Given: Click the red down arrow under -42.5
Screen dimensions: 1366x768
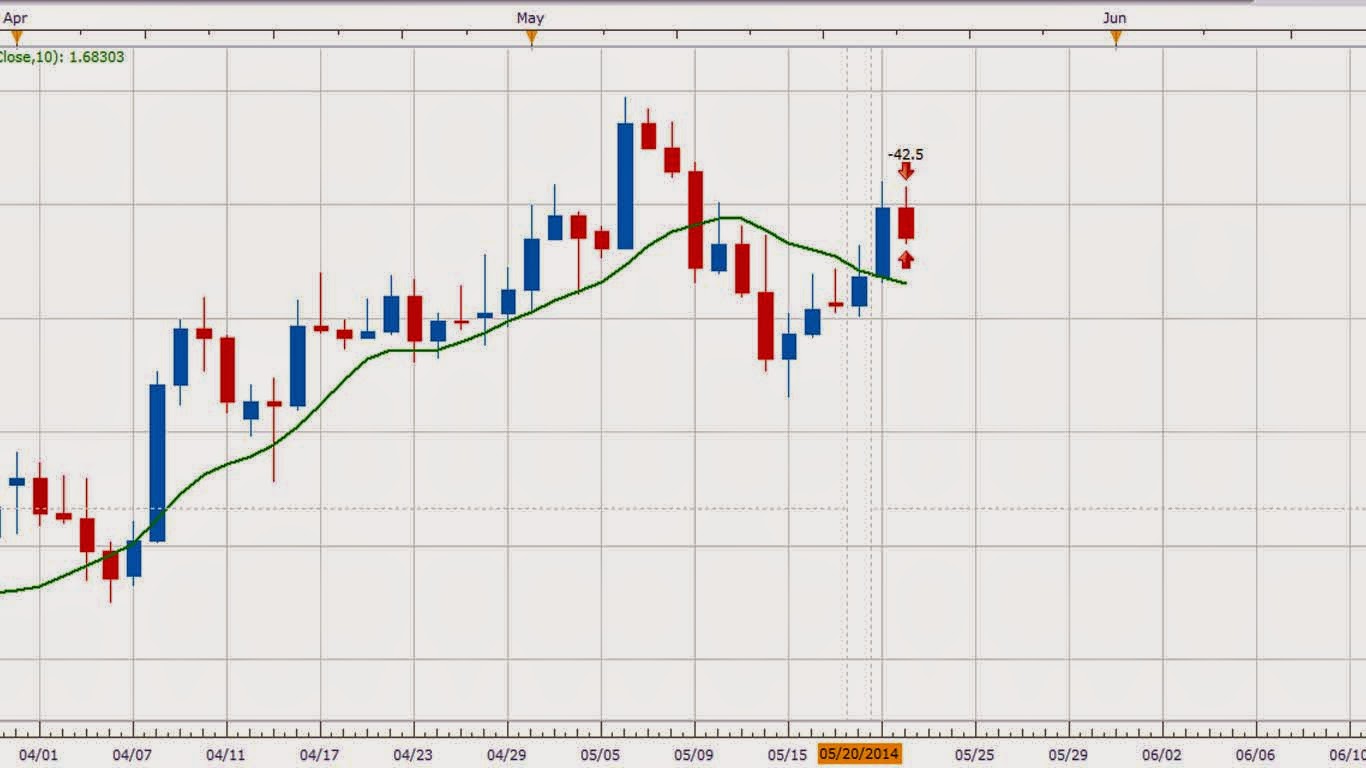Looking at the screenshot, I should coord(906,171).
